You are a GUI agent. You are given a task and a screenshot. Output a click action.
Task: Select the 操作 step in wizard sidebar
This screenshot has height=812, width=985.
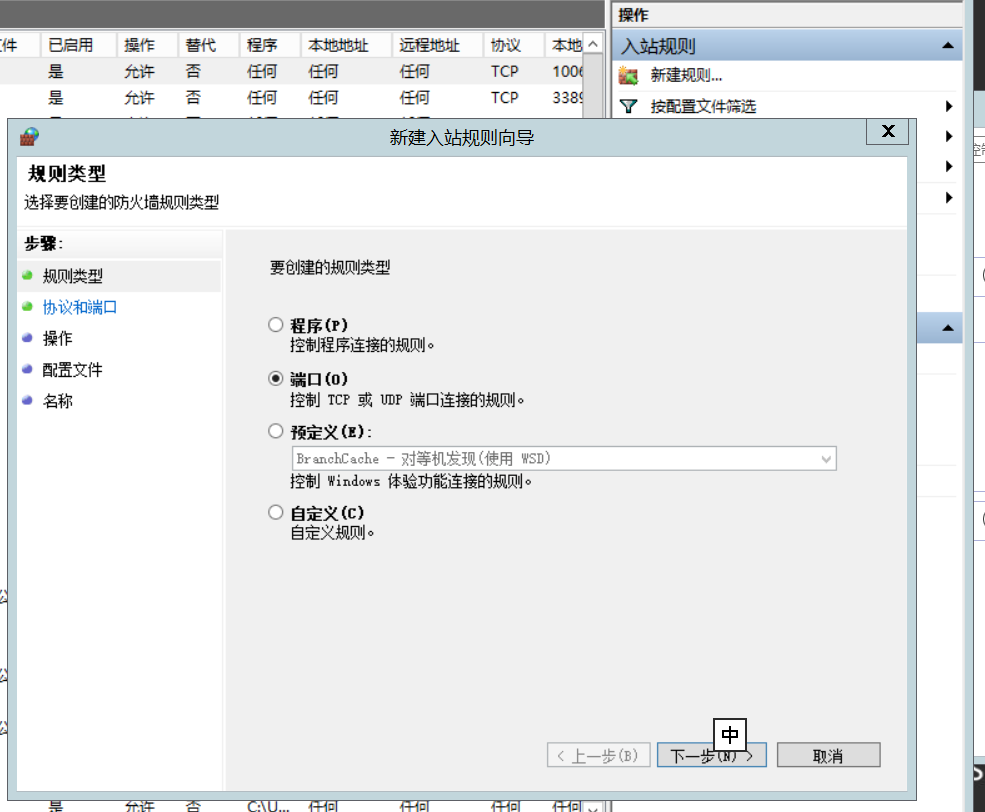57,338
